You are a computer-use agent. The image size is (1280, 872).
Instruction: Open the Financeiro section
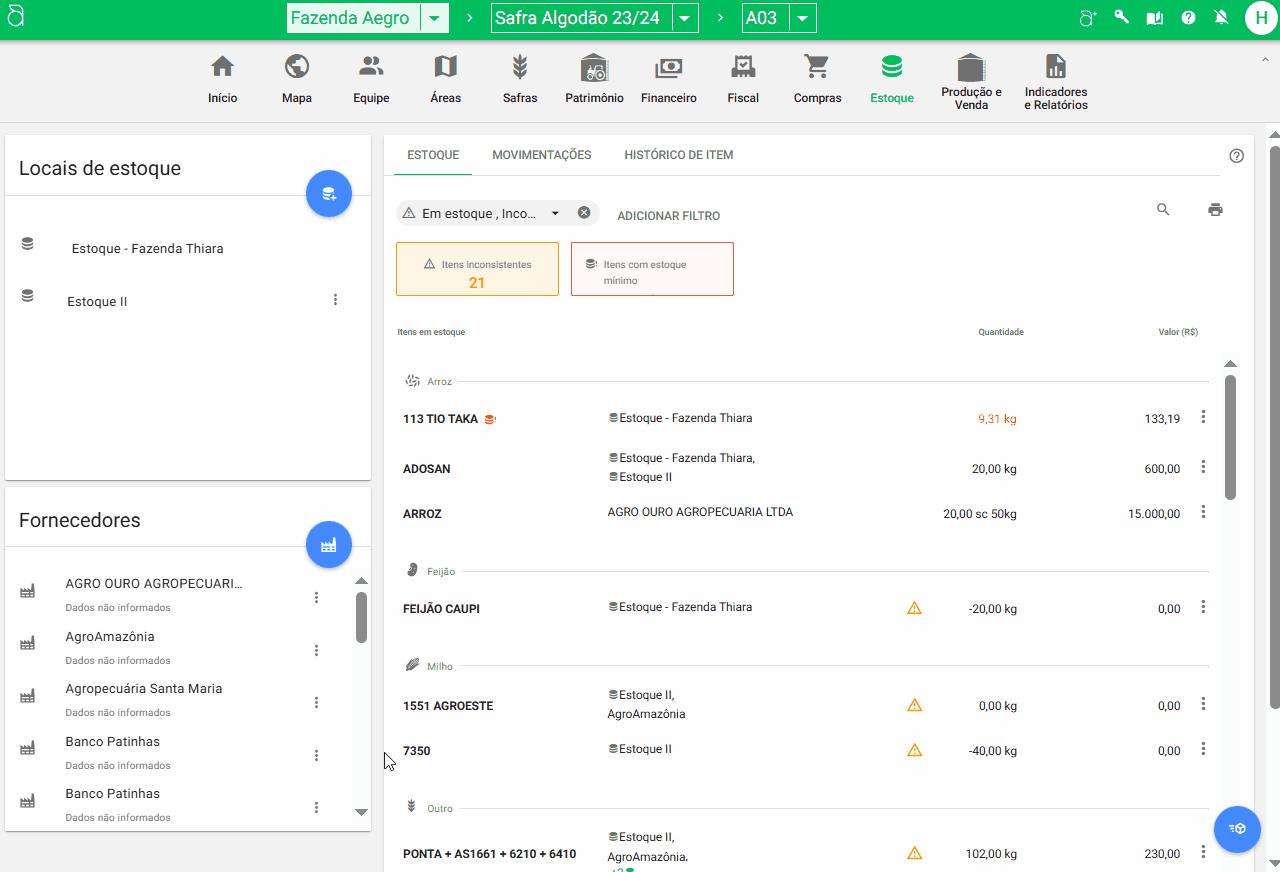[668, 68]
